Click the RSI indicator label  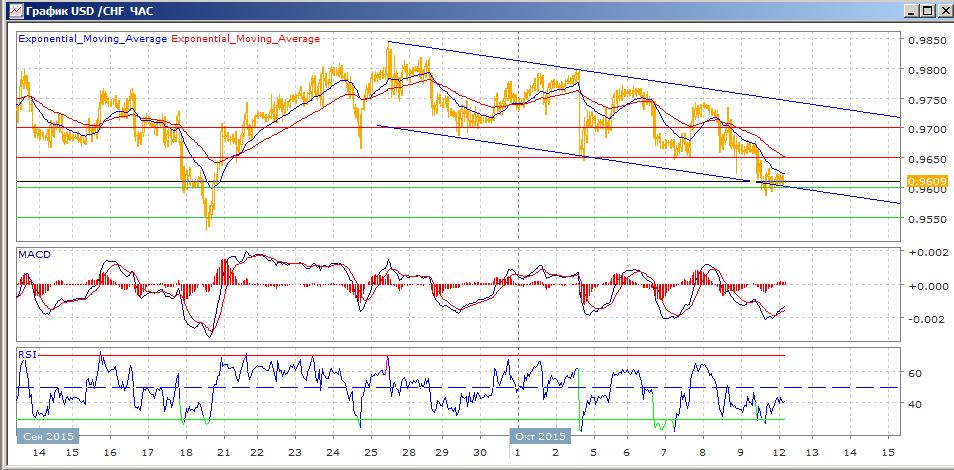tap(27, 354)
